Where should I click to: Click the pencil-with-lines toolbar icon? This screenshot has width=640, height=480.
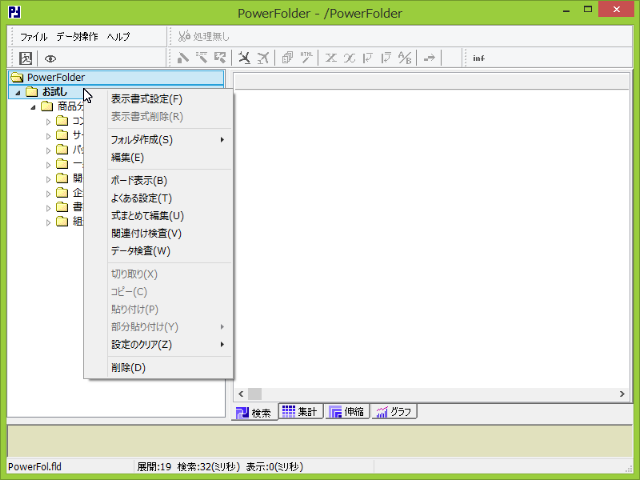coord(202,58)
